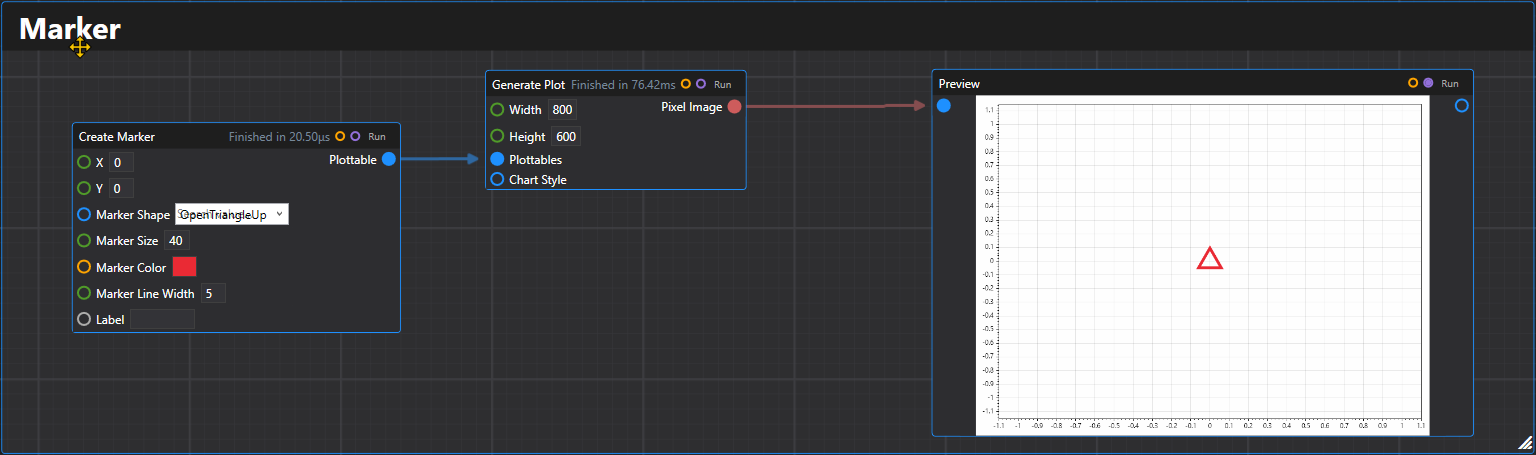Click the Marker Line Width field showing 5

[214, 293]
